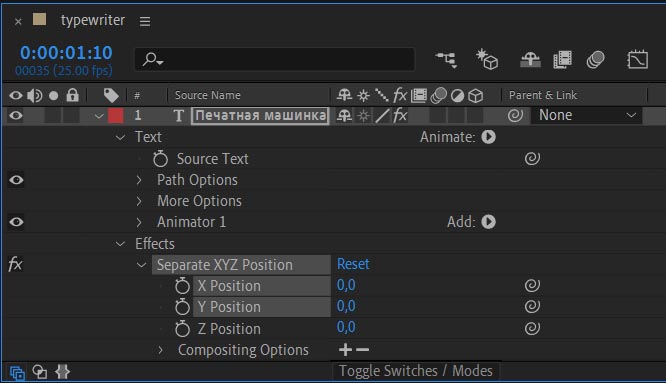The height and width of the screenshot is (383, 666).
Task: Click the Z Position value 0,0
Action: 346,327
